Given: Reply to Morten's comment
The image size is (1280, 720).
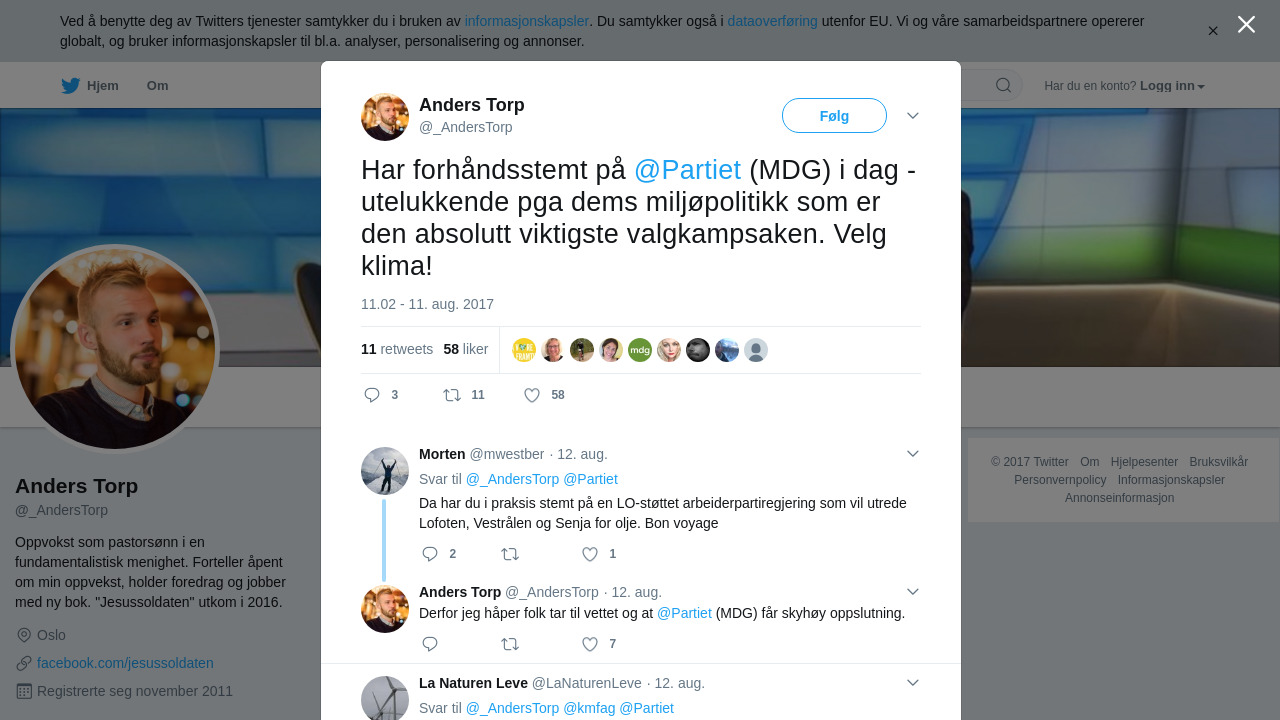Looking at the screenshot, I should click(430, 554).
